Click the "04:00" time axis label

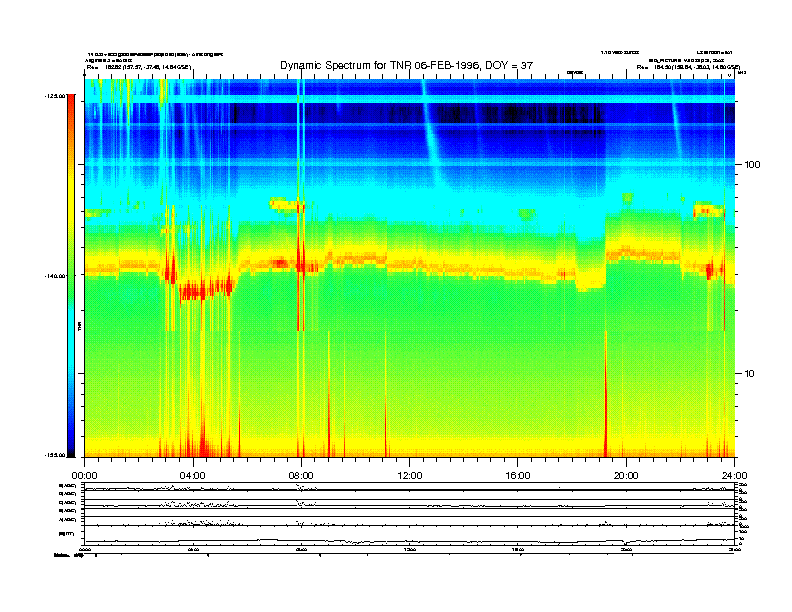coord(193,476)
